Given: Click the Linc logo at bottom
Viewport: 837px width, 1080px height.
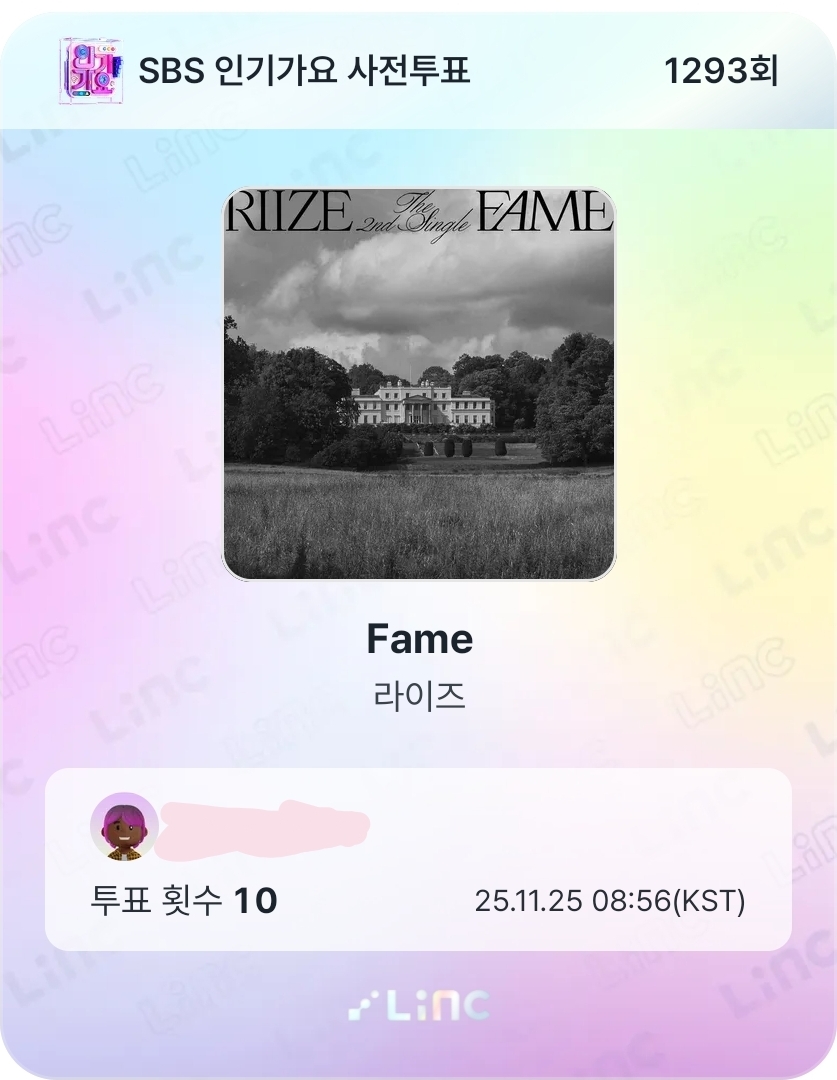Looking at the screenshot, I should pyautogui.click(x=419, y=1006).
